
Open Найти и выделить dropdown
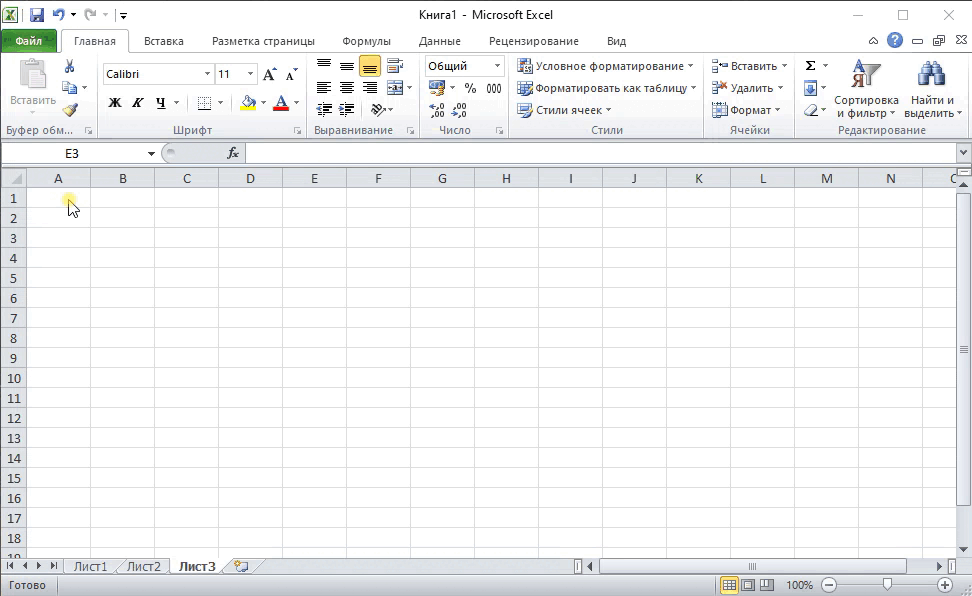coord(932,89)
